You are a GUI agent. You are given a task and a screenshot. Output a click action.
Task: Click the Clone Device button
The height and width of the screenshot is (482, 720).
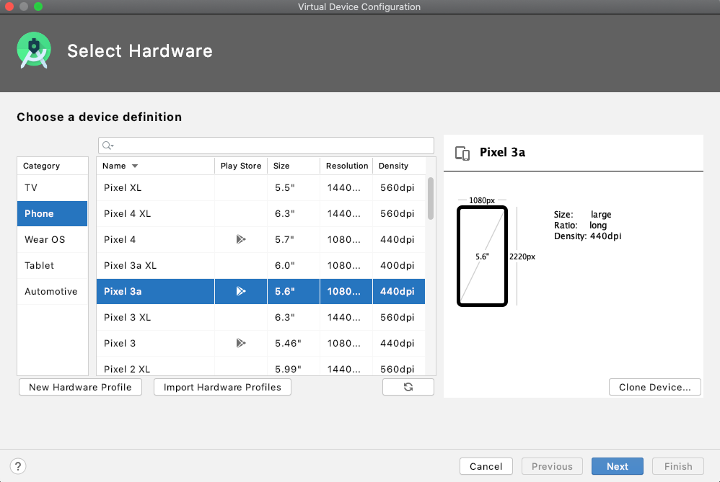tap(655, 387)
